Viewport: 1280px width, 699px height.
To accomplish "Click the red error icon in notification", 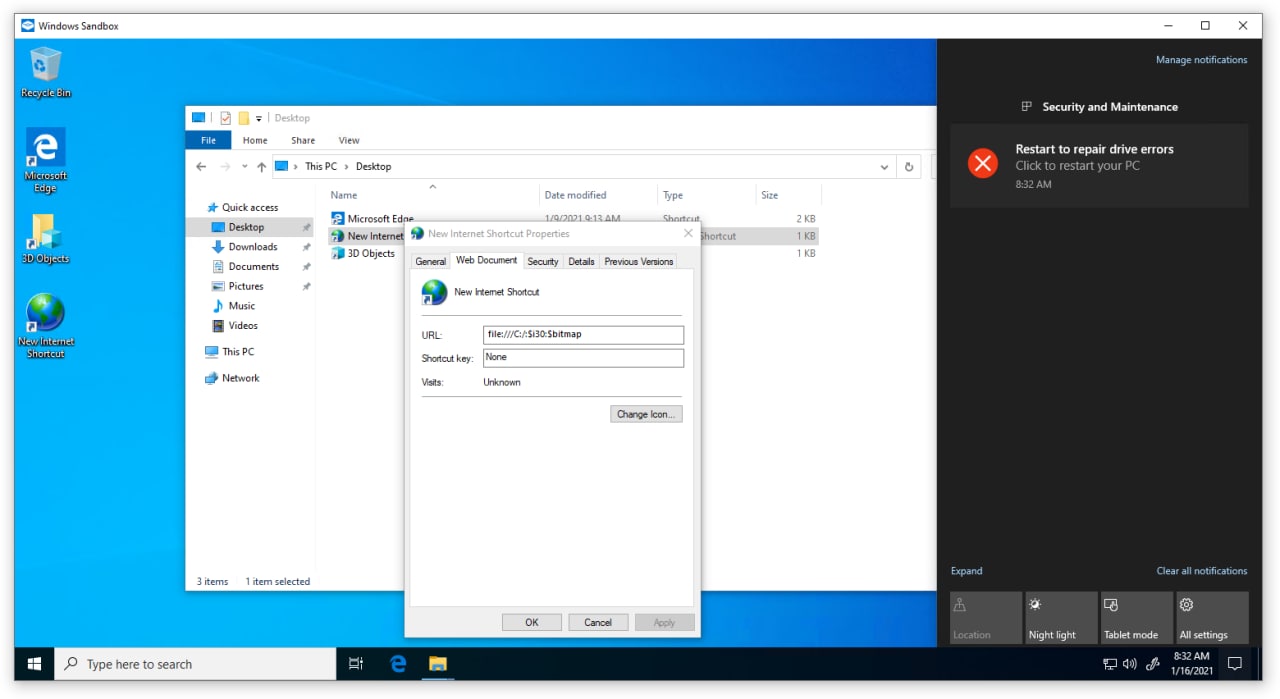I will 983,163.
